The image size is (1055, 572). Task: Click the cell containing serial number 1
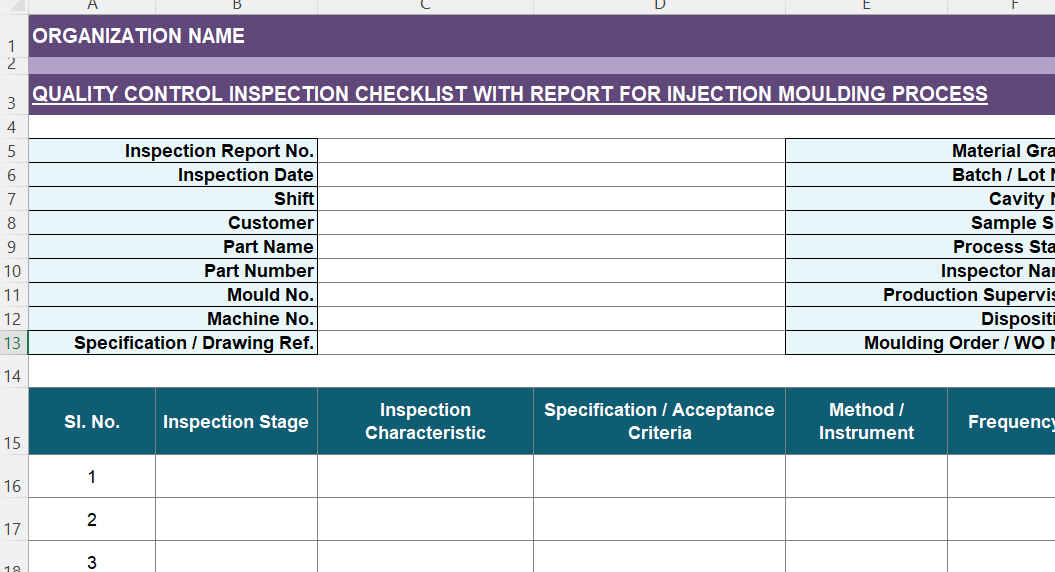click(x=92, y=477)
